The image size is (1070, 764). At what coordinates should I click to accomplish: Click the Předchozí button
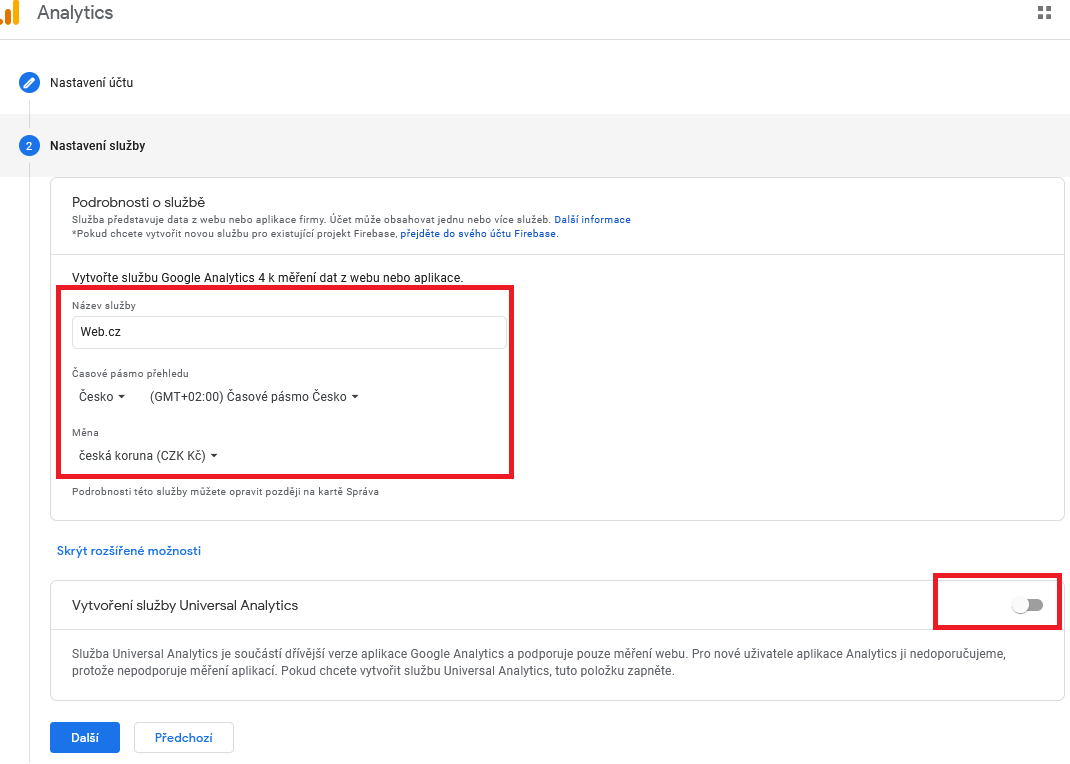184,737
